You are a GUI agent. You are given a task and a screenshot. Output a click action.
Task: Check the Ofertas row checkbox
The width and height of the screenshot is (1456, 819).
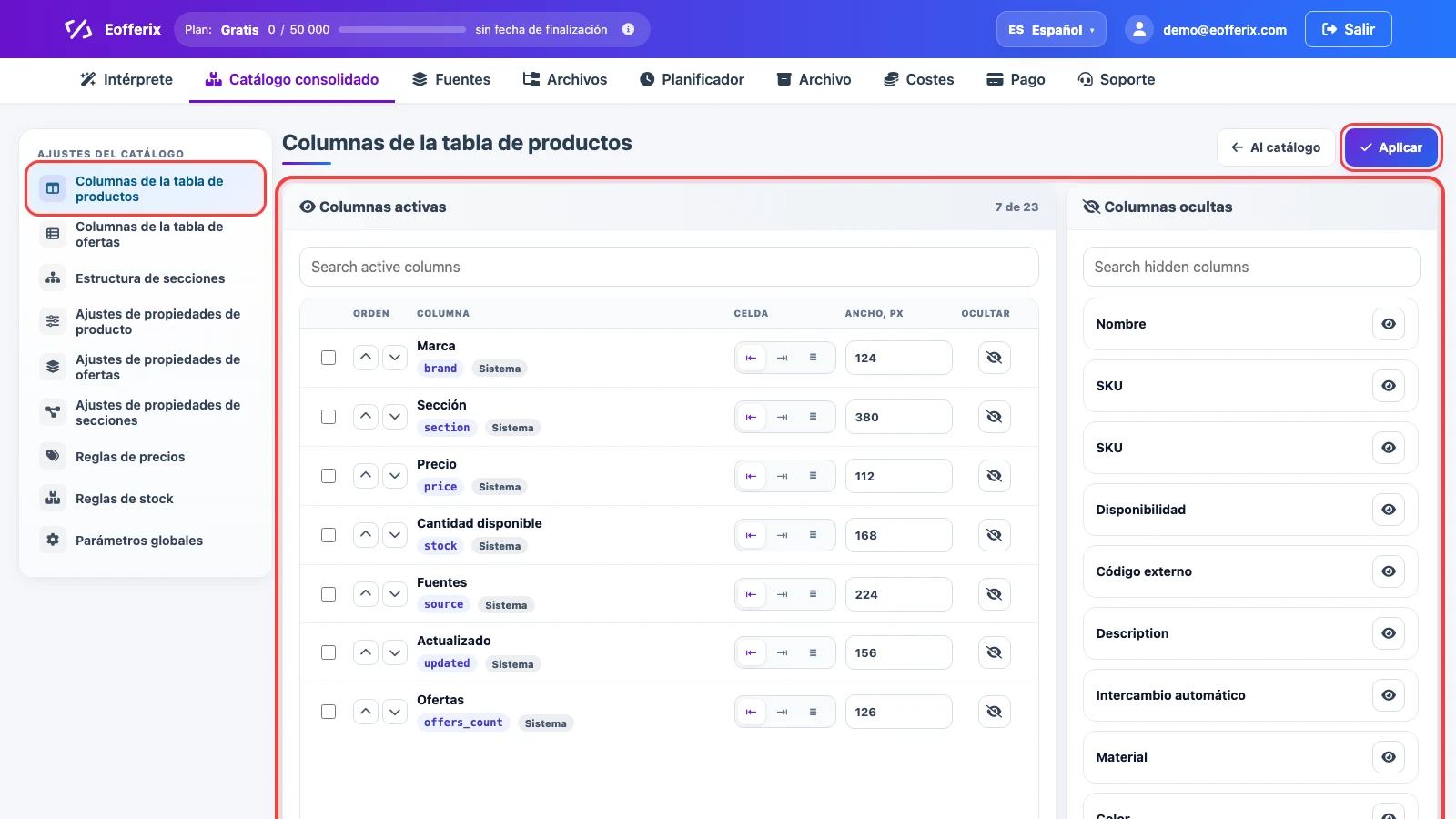tap(329, 712)
